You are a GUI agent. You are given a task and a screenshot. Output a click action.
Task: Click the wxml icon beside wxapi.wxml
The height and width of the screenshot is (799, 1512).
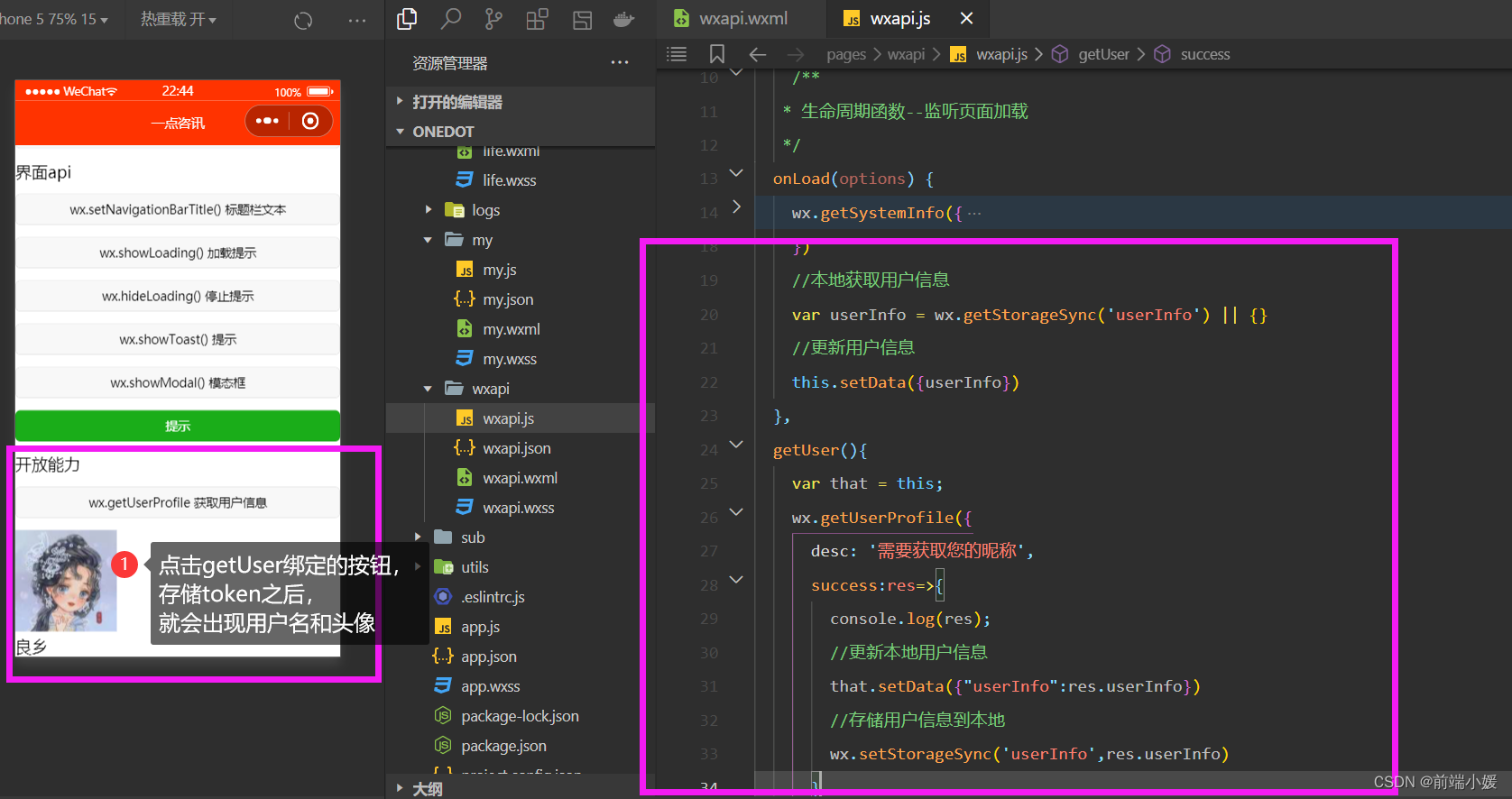[465, 477]
